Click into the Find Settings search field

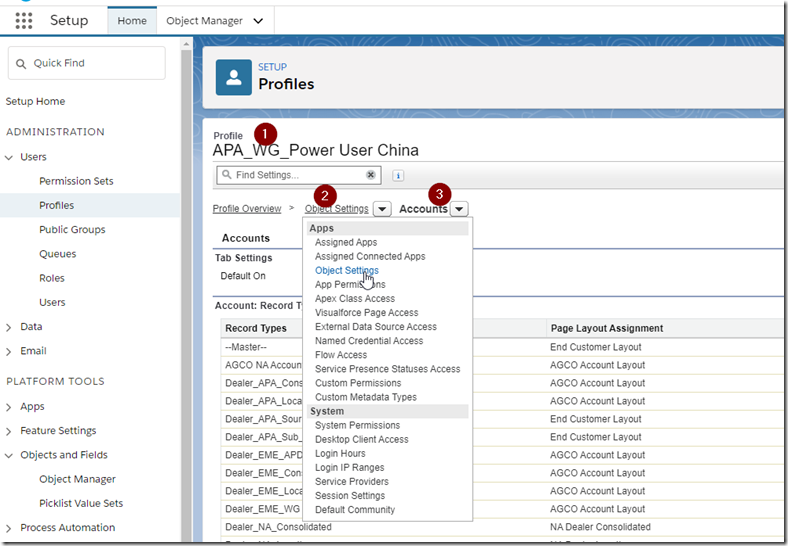pyautogui.click(x=299, y=175)
